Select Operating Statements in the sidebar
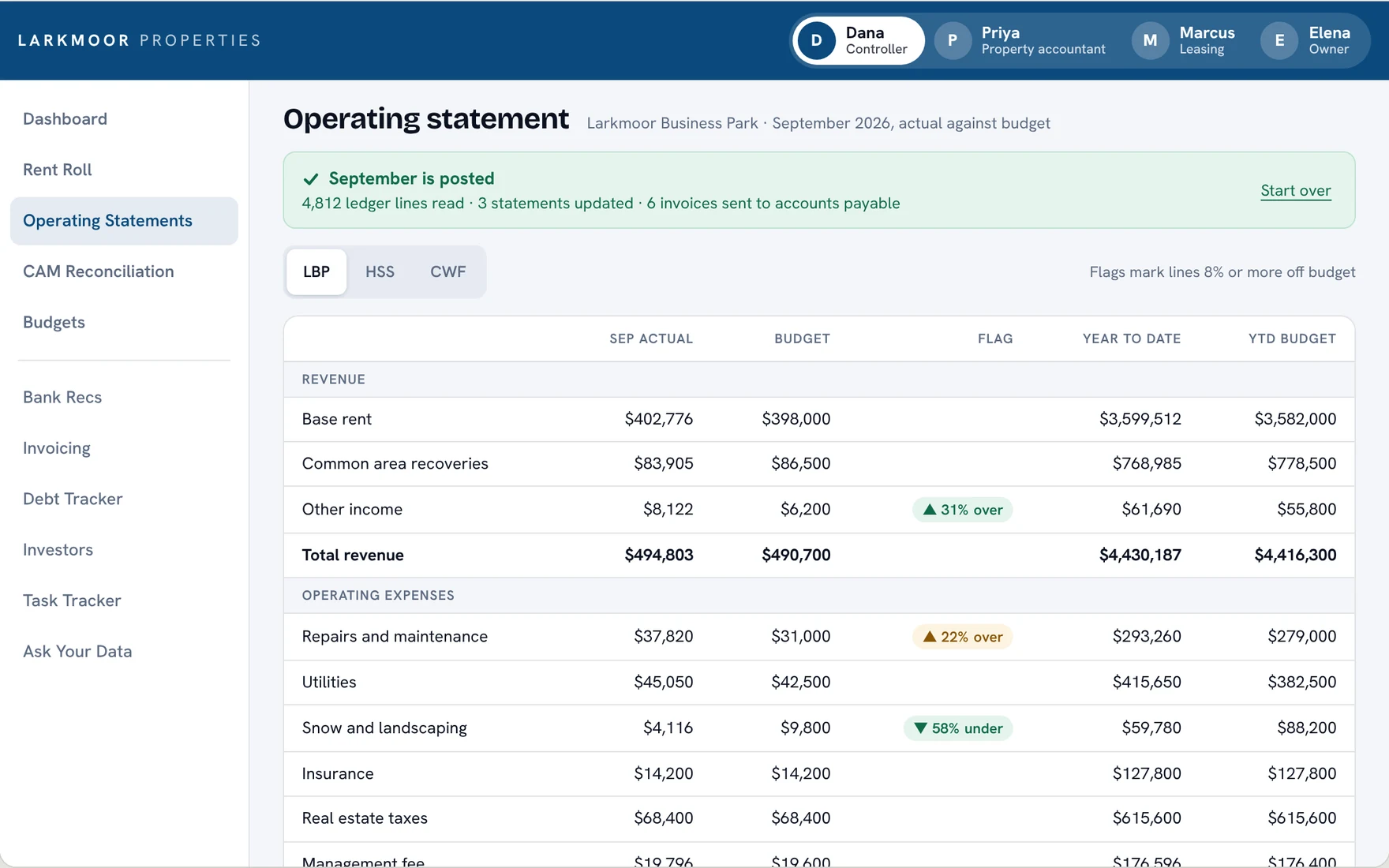 (x=124, y=221)
